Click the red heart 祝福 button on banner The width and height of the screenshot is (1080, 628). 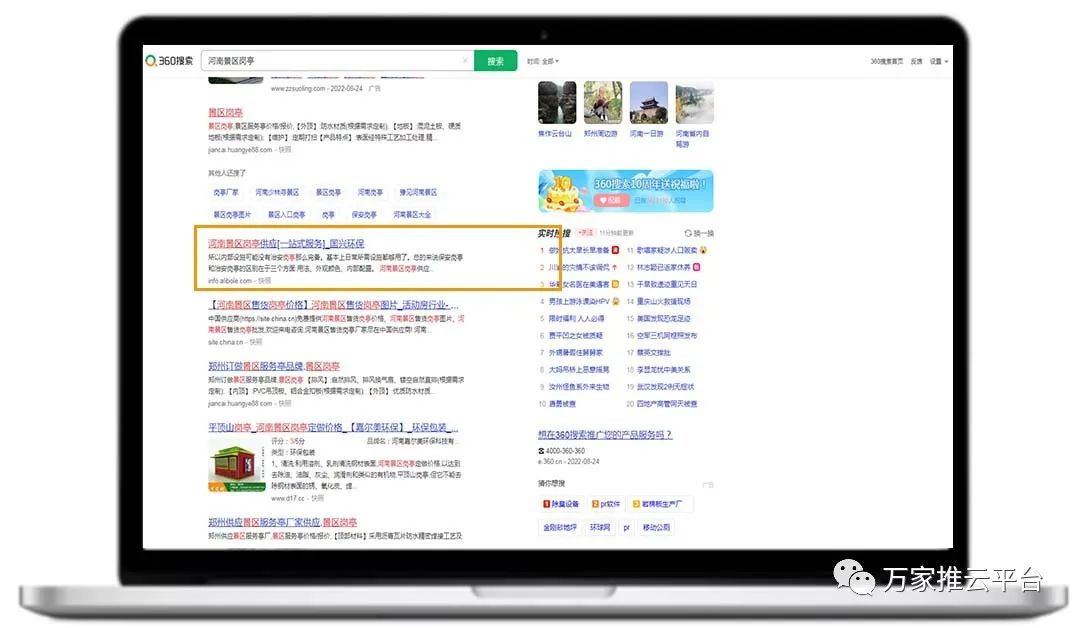610,200
